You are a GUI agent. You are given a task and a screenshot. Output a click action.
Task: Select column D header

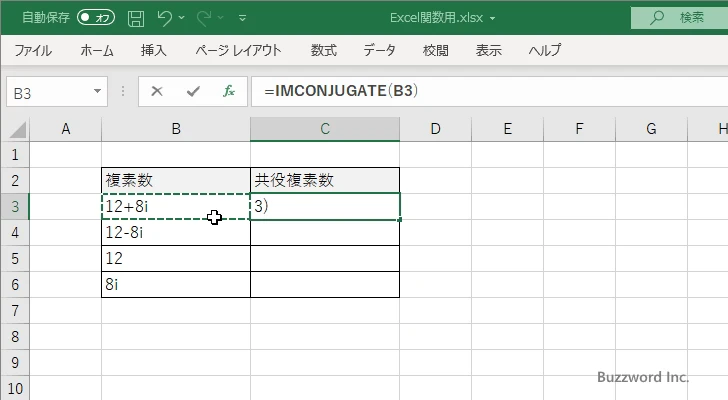(436, 129)
